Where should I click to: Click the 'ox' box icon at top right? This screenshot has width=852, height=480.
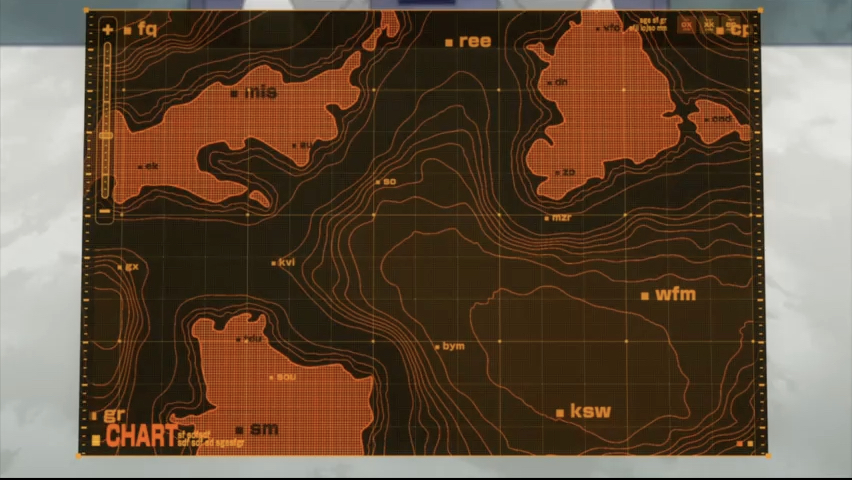pos(687,25)
